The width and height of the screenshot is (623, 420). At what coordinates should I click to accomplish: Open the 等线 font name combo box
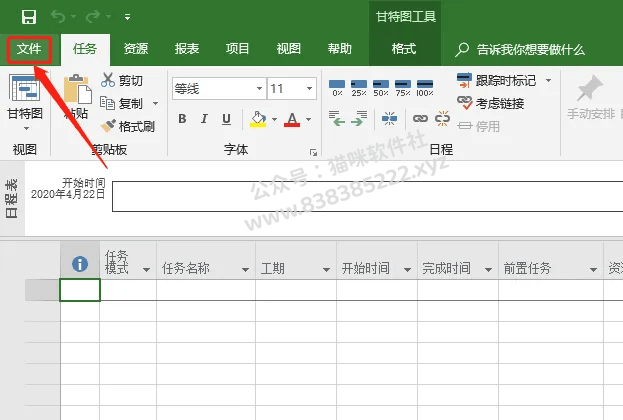tap(219, 89)
